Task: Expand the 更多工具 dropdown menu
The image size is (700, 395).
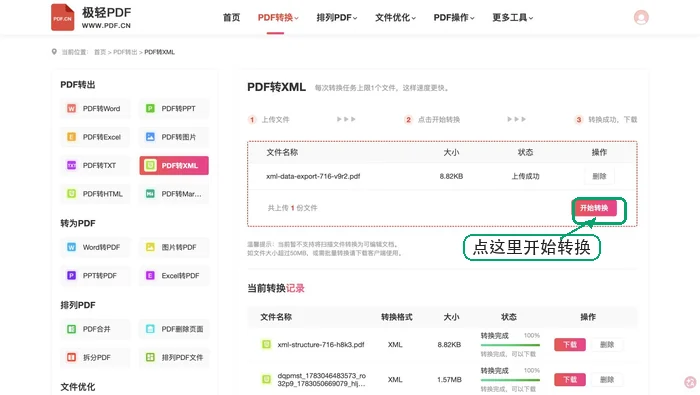Action: pos(512,18)
